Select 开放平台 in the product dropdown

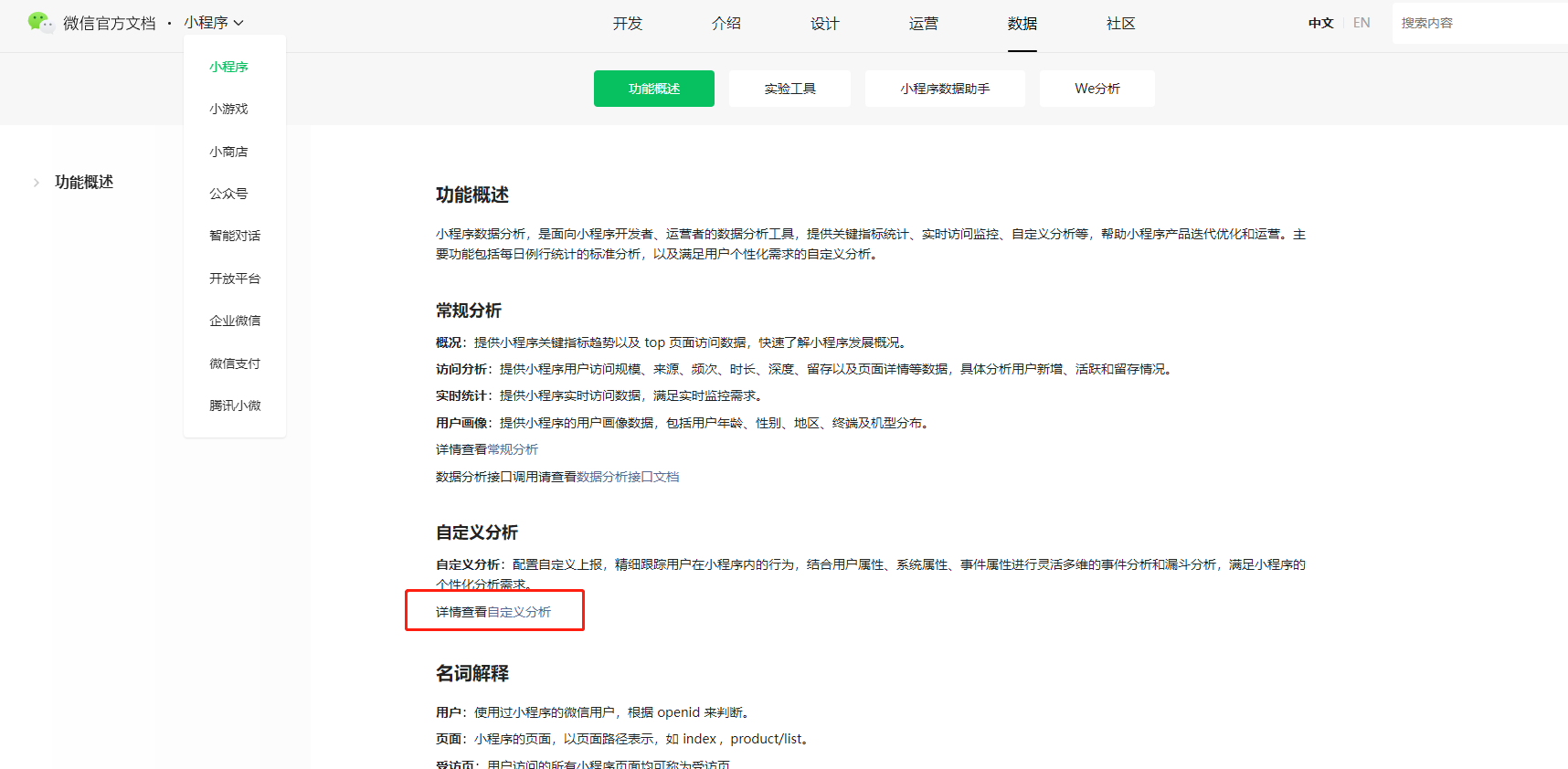pos(235,279)
